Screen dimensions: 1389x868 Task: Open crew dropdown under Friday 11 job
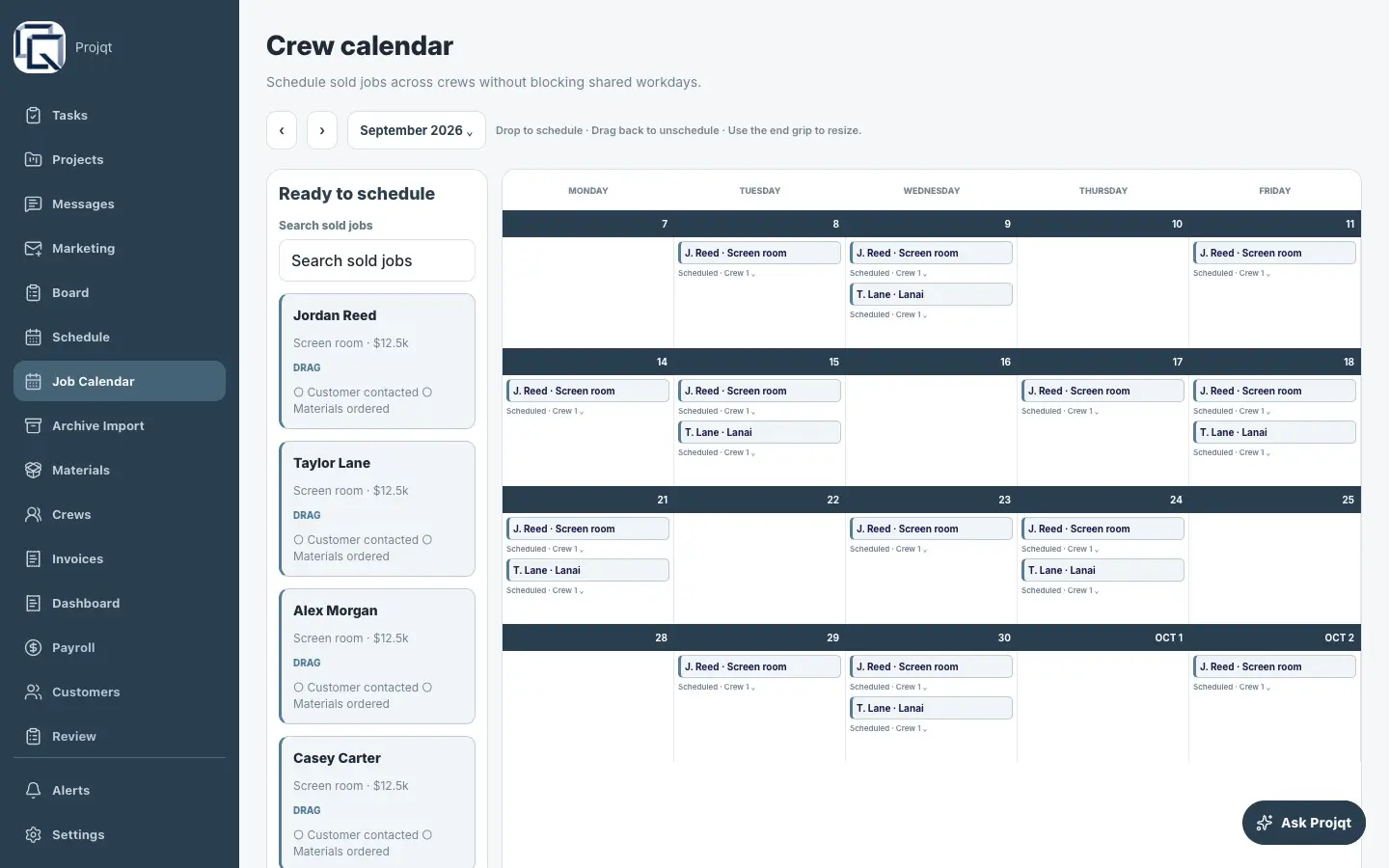pos(1232,273)
